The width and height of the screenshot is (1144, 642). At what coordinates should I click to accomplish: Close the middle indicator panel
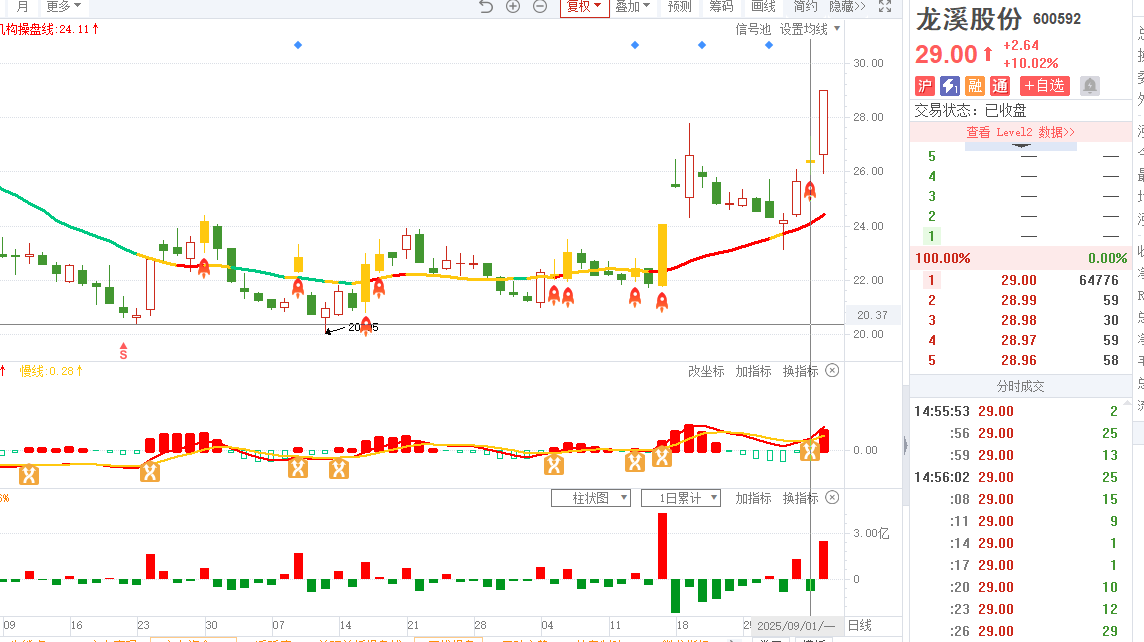click(x=832, y=371)
